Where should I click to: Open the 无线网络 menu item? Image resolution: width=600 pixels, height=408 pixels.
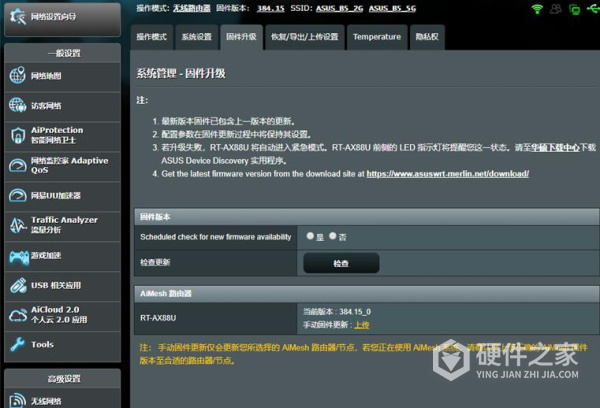click(62, 400)
